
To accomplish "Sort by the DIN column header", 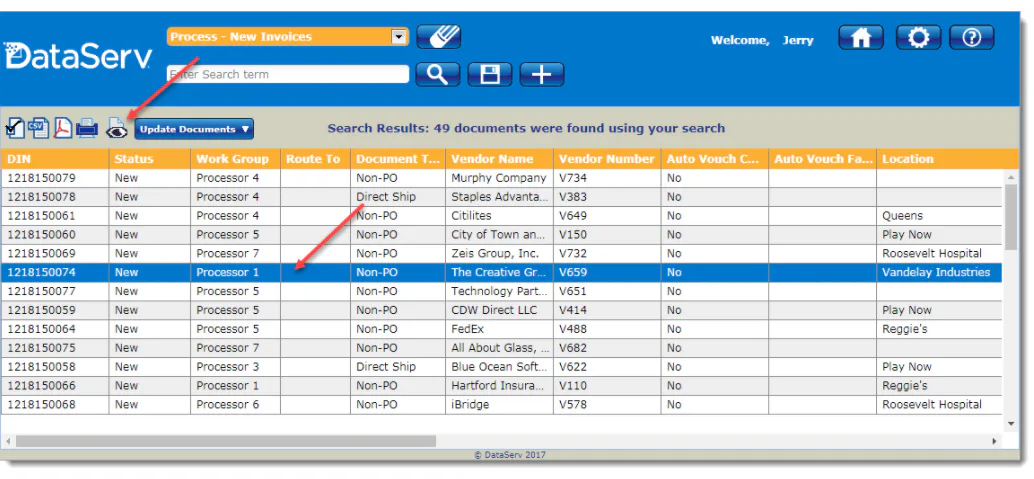I will coord(55,159).
